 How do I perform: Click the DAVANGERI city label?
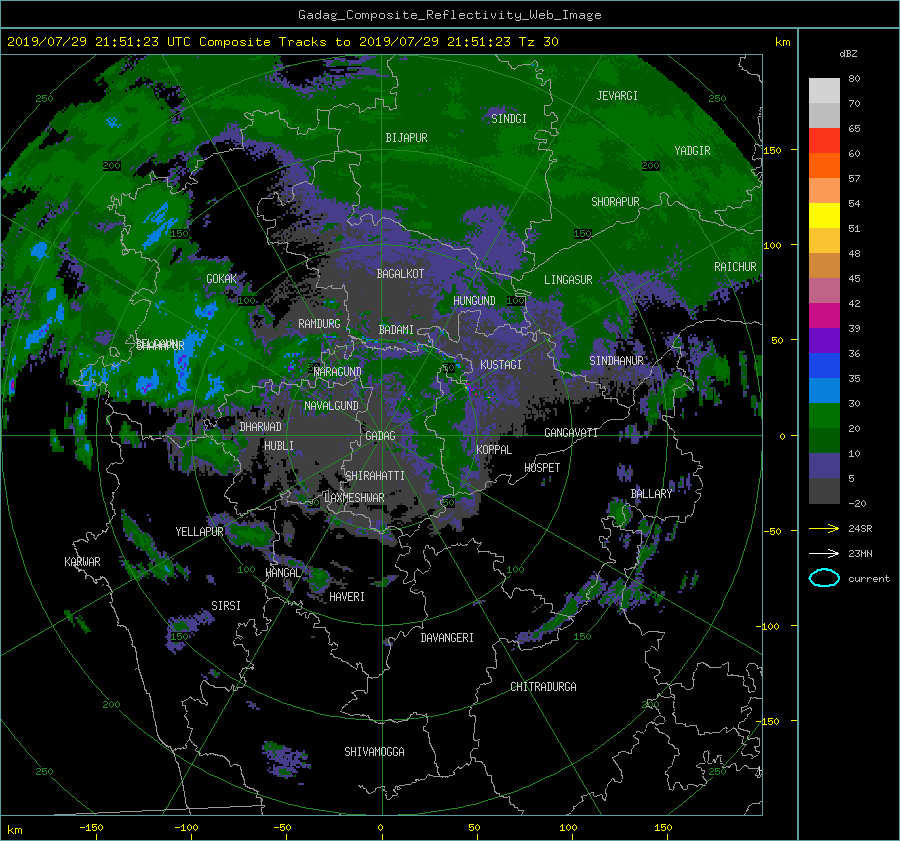pos(447,638)
